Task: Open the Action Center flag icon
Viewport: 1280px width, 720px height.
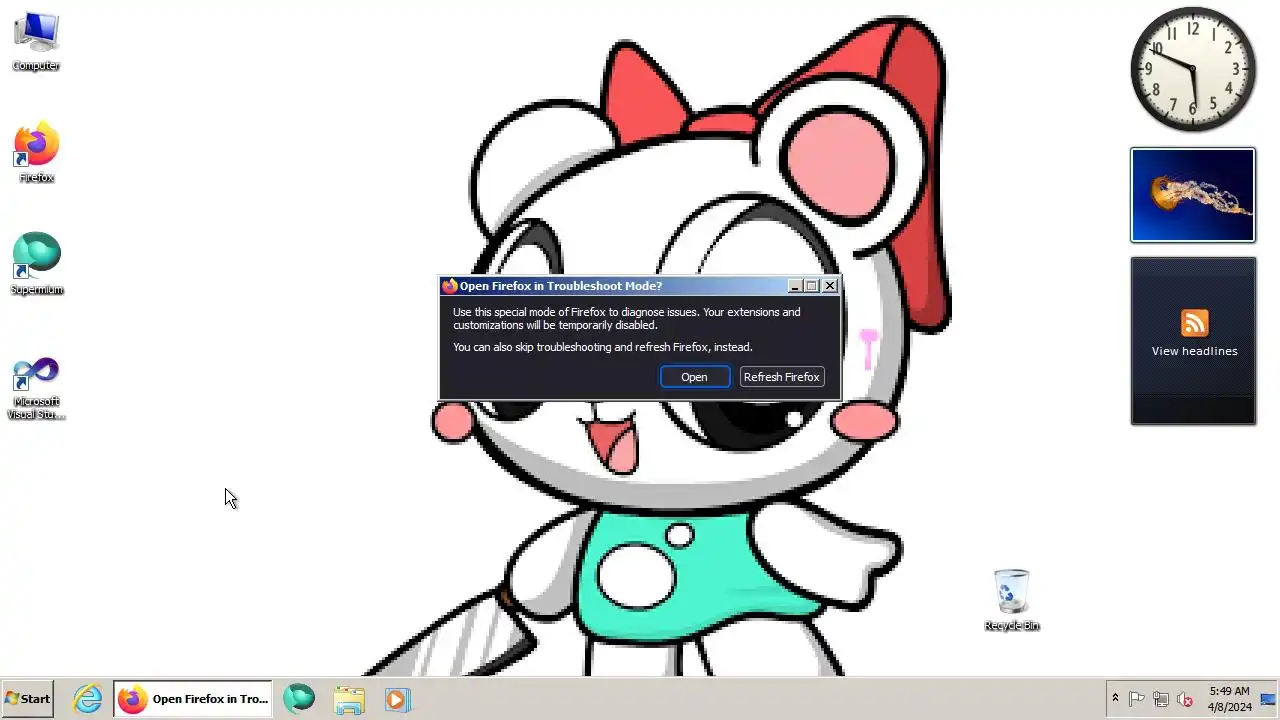Action: (x=1137, y=699)
